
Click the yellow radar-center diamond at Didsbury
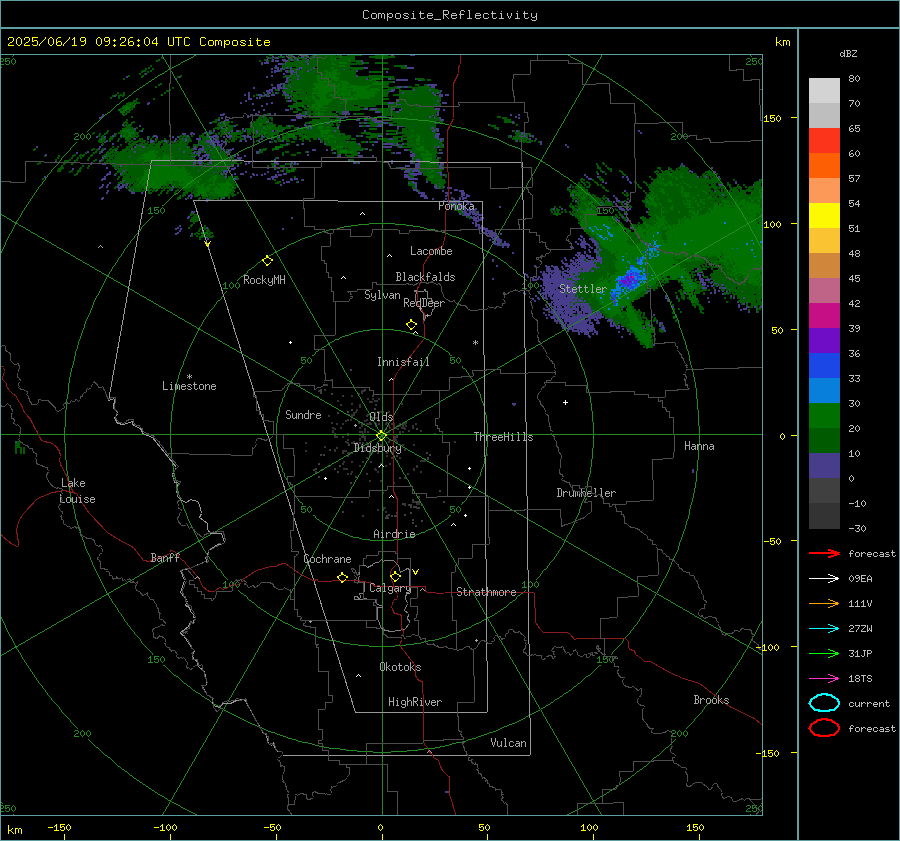[381, 436]
